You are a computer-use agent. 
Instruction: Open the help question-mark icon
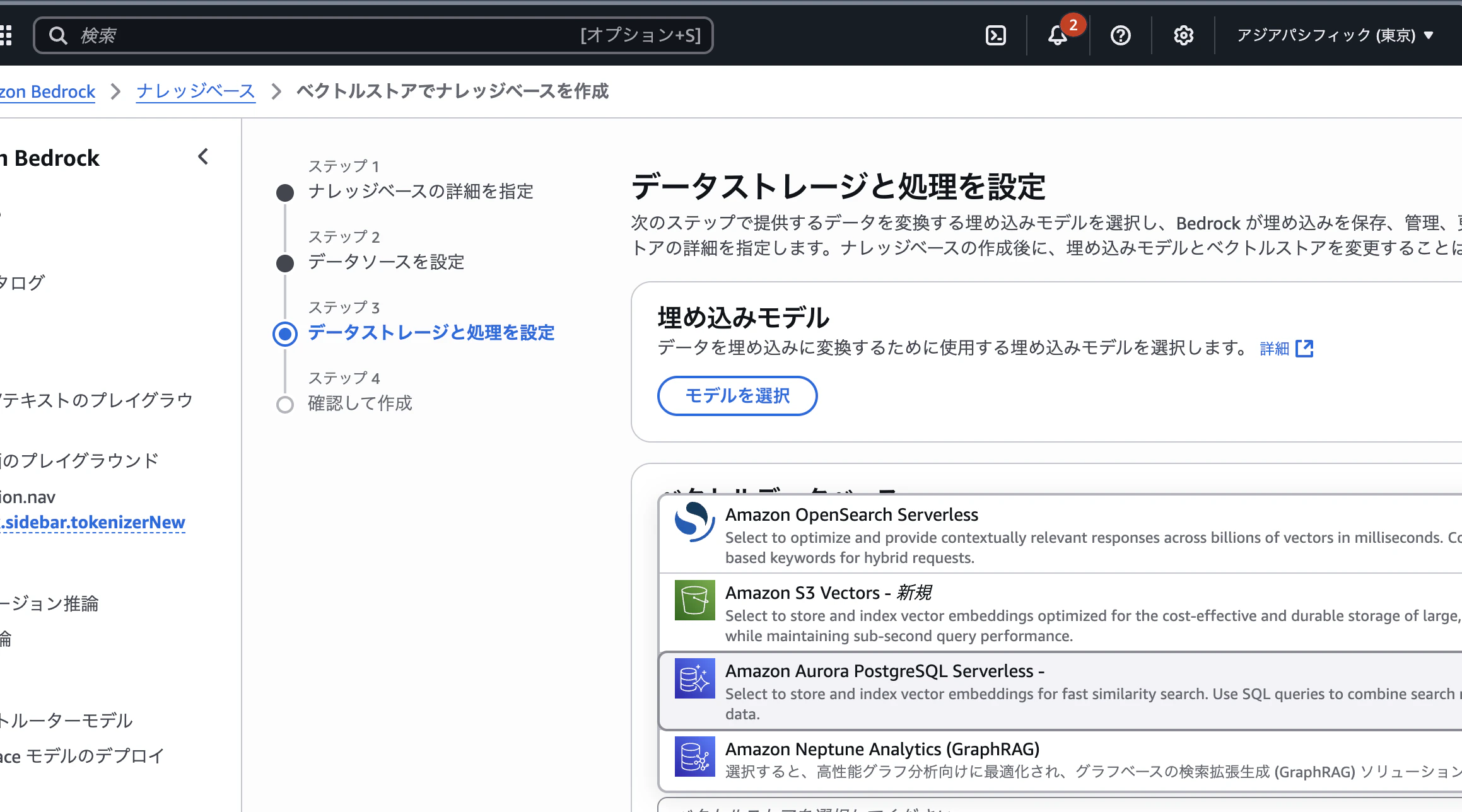[x=1120, y=35]
